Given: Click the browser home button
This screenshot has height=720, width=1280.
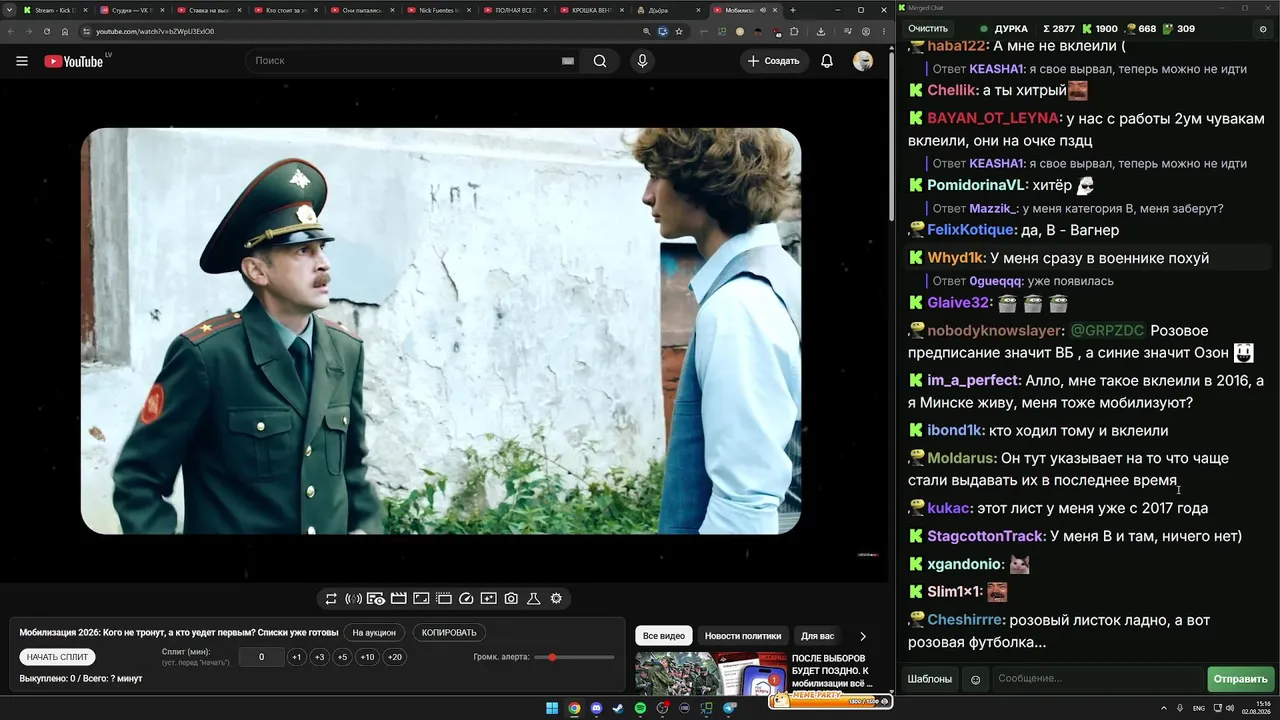Looking at the screenshot, I should tap(65, 31).
